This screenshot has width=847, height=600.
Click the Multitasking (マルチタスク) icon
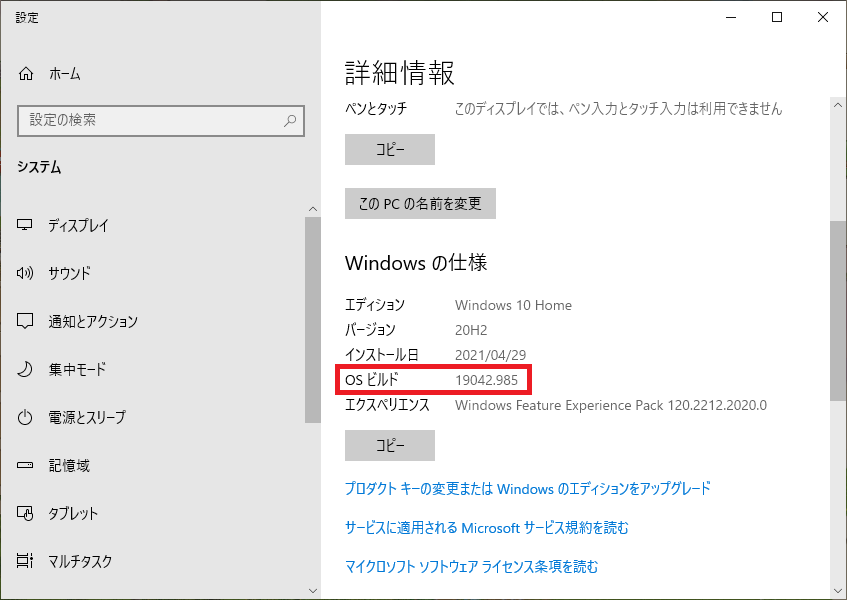tap(25, 561)
